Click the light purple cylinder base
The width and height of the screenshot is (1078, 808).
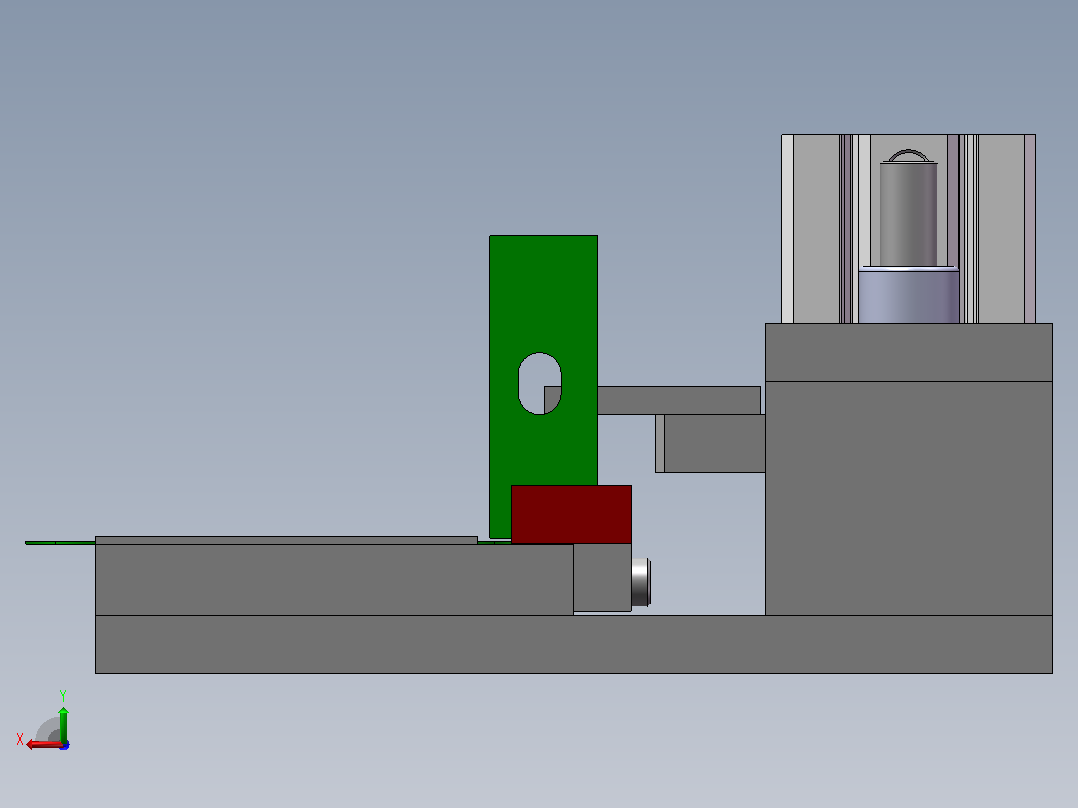coord(908,296)
